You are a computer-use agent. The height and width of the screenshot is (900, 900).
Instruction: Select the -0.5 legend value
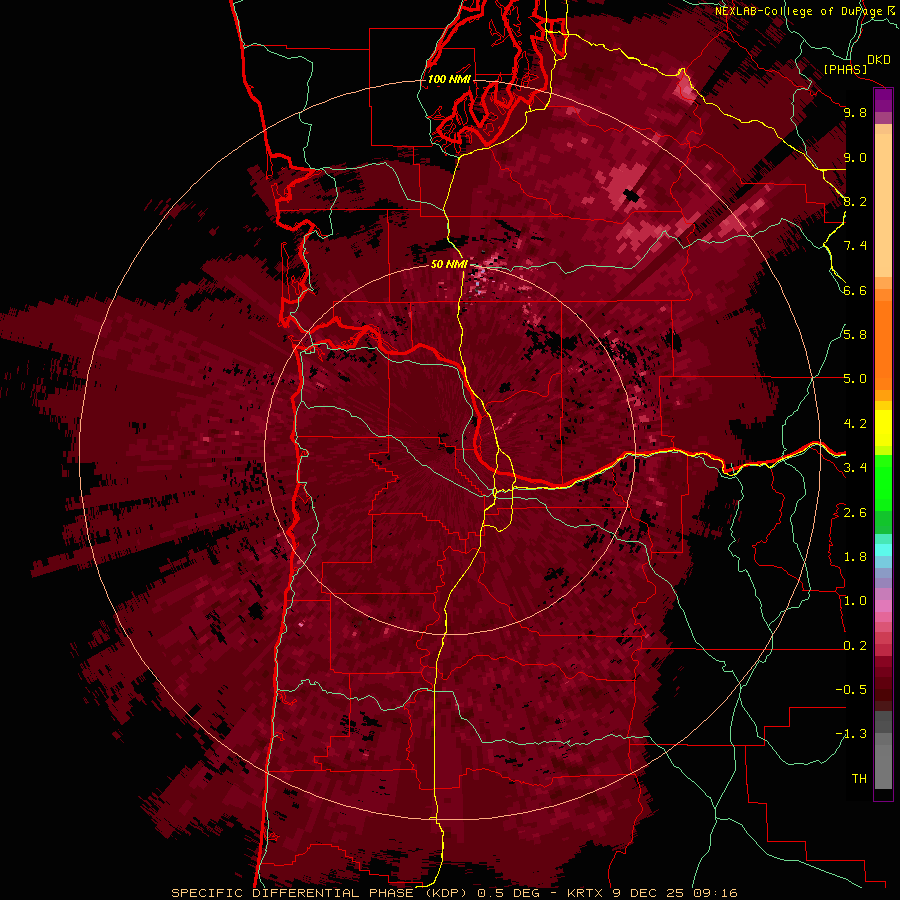point(851,690)
